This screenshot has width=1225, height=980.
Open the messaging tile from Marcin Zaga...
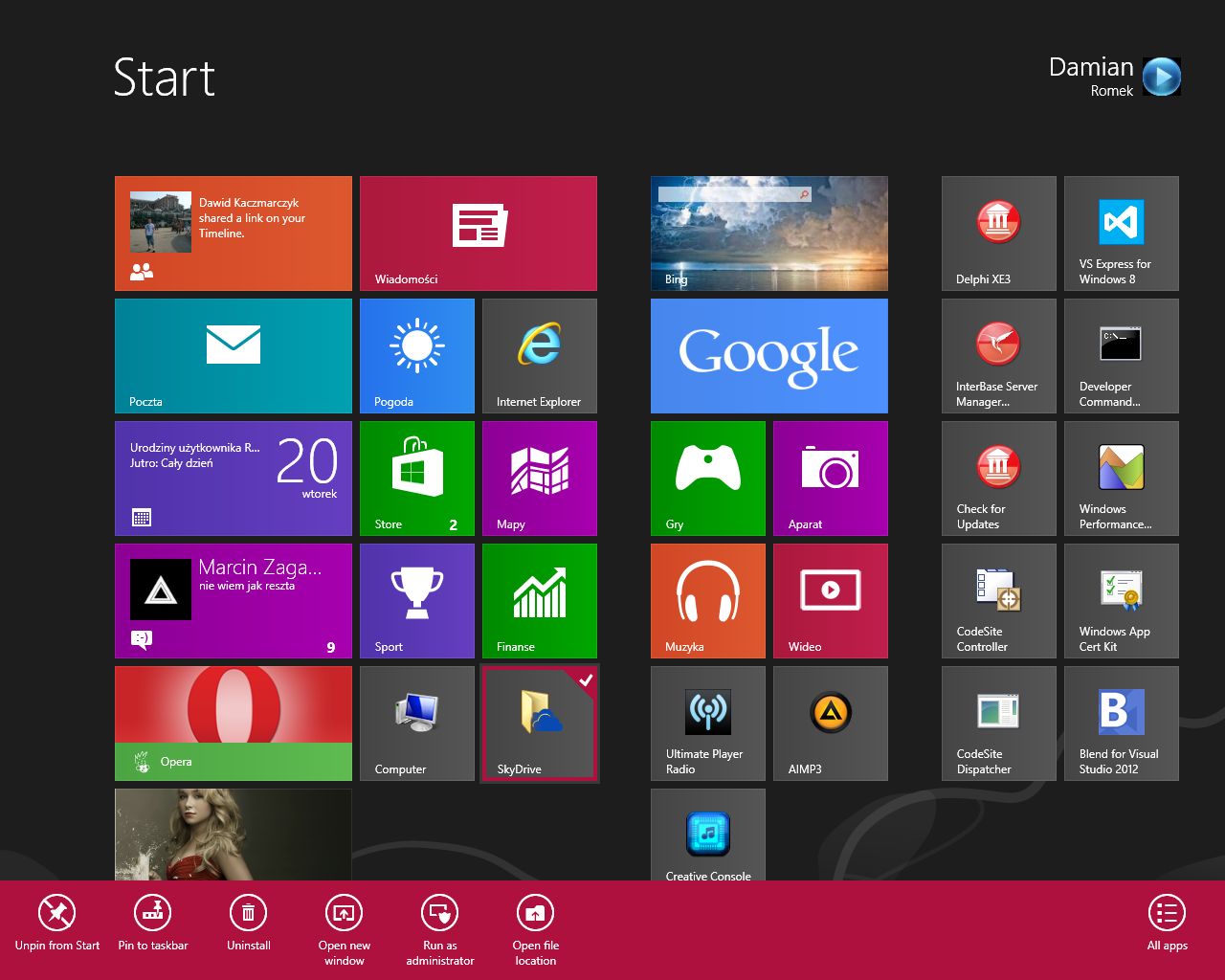pos(234,601)
